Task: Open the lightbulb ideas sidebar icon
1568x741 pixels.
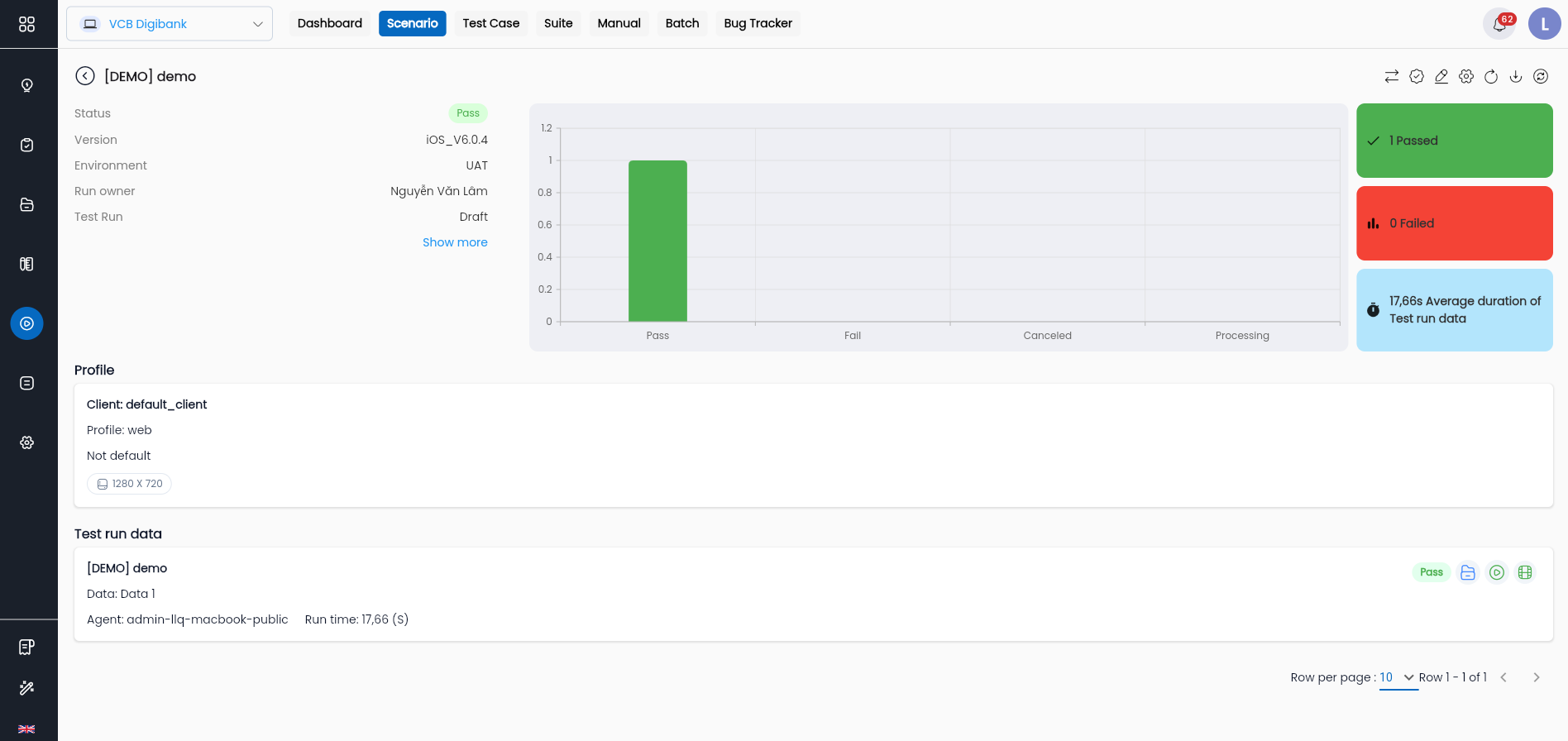Action: (26, 85)
